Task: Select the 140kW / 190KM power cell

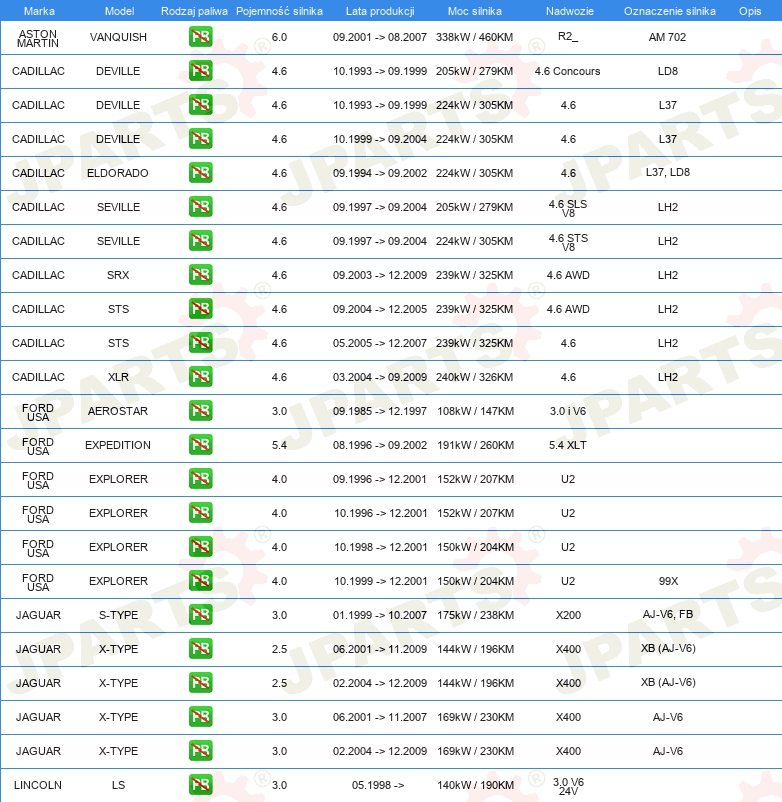Action: coord(475,785)
